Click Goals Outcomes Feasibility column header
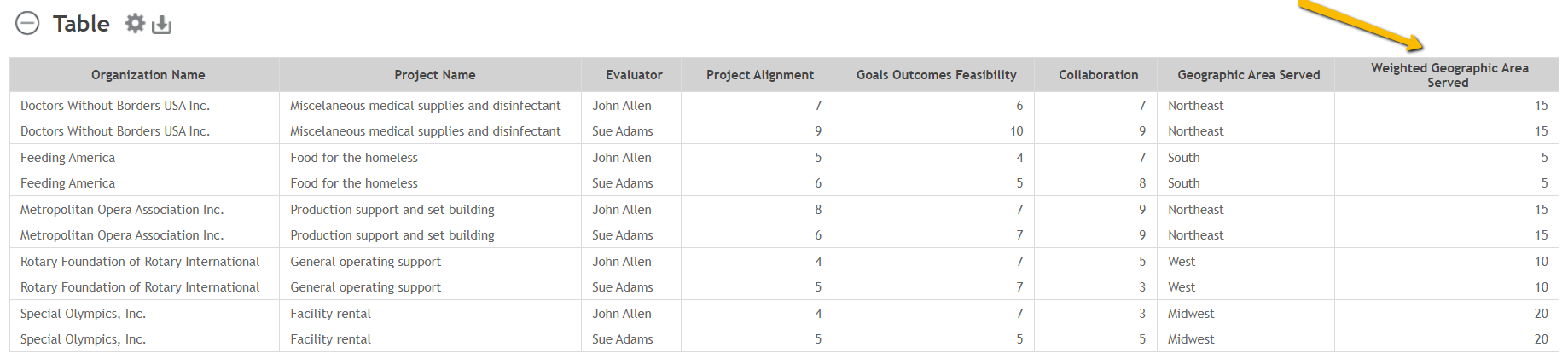 click(937, 75)
